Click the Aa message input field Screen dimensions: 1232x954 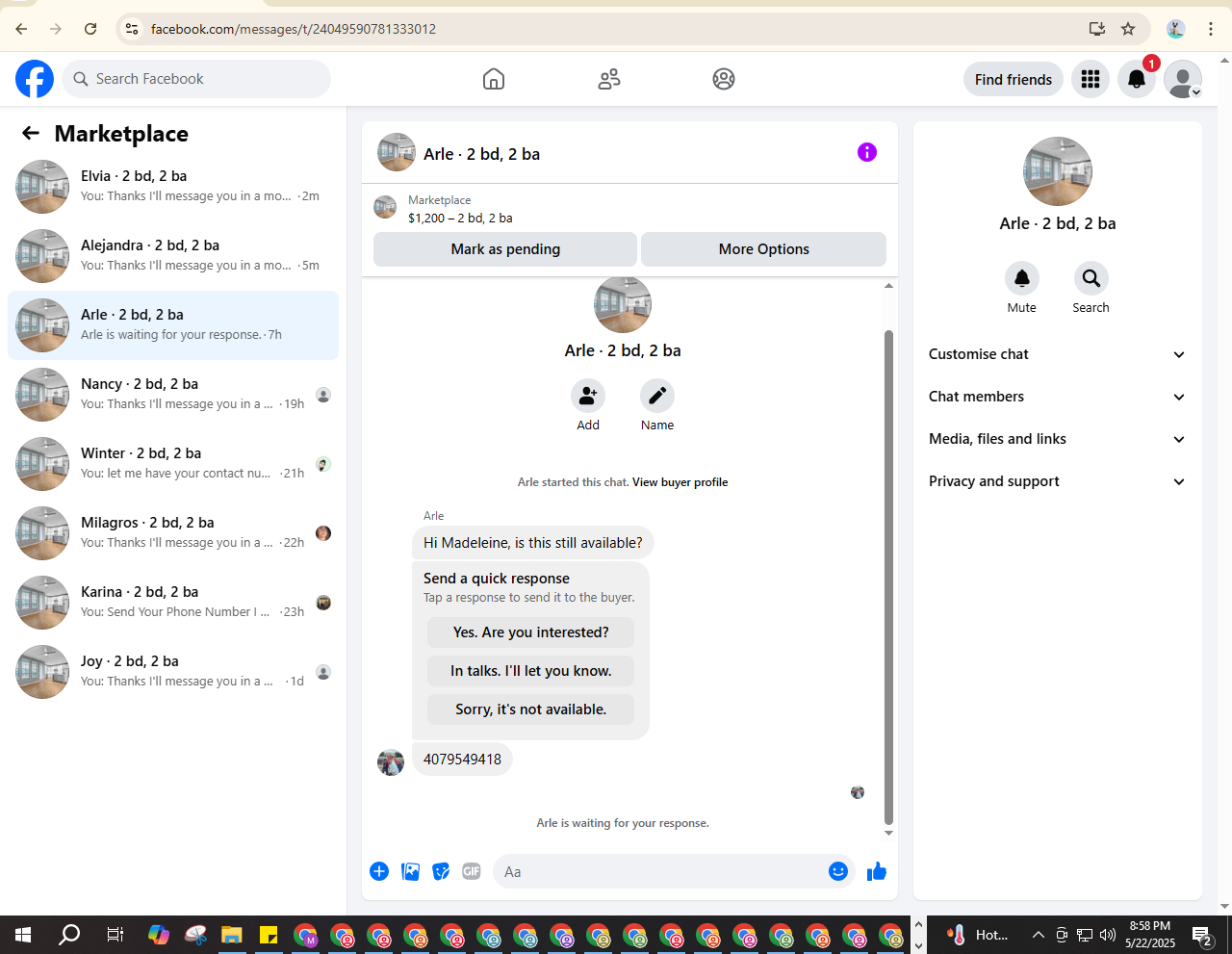pos(658,871)
